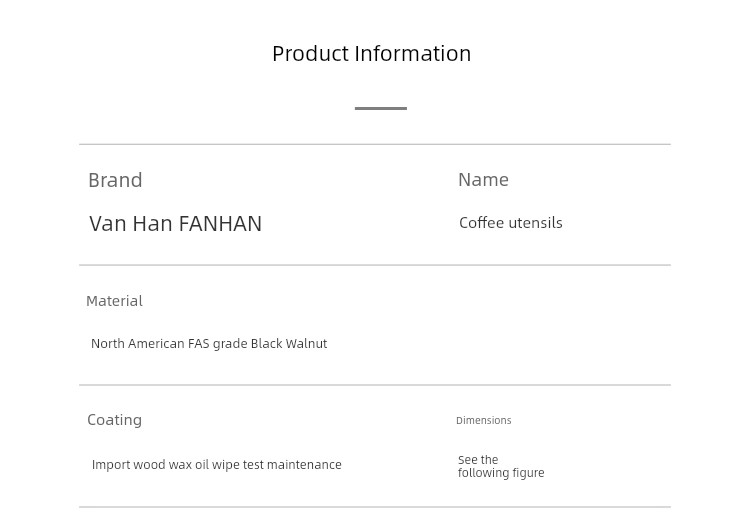Select the Coating label
This screenshot has width=750, height=524.
coord(114,420)
